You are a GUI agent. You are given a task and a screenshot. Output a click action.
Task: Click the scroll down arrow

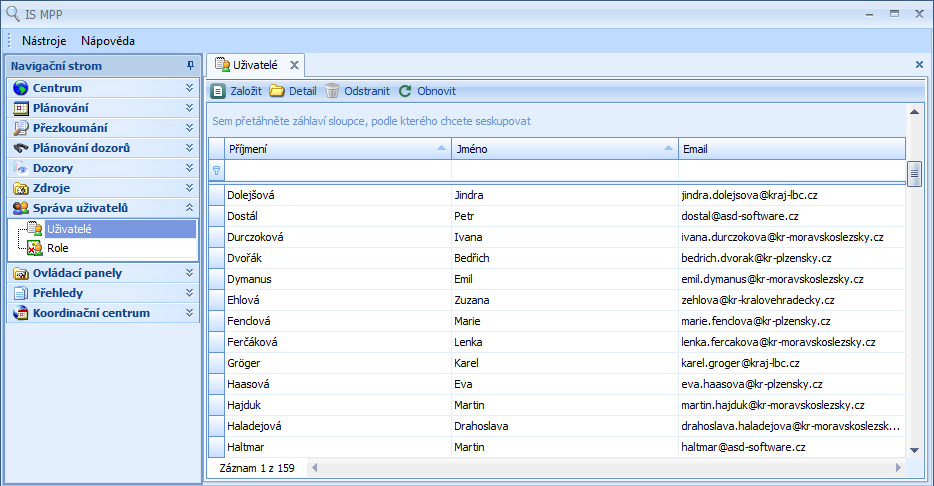coord(914,451)
